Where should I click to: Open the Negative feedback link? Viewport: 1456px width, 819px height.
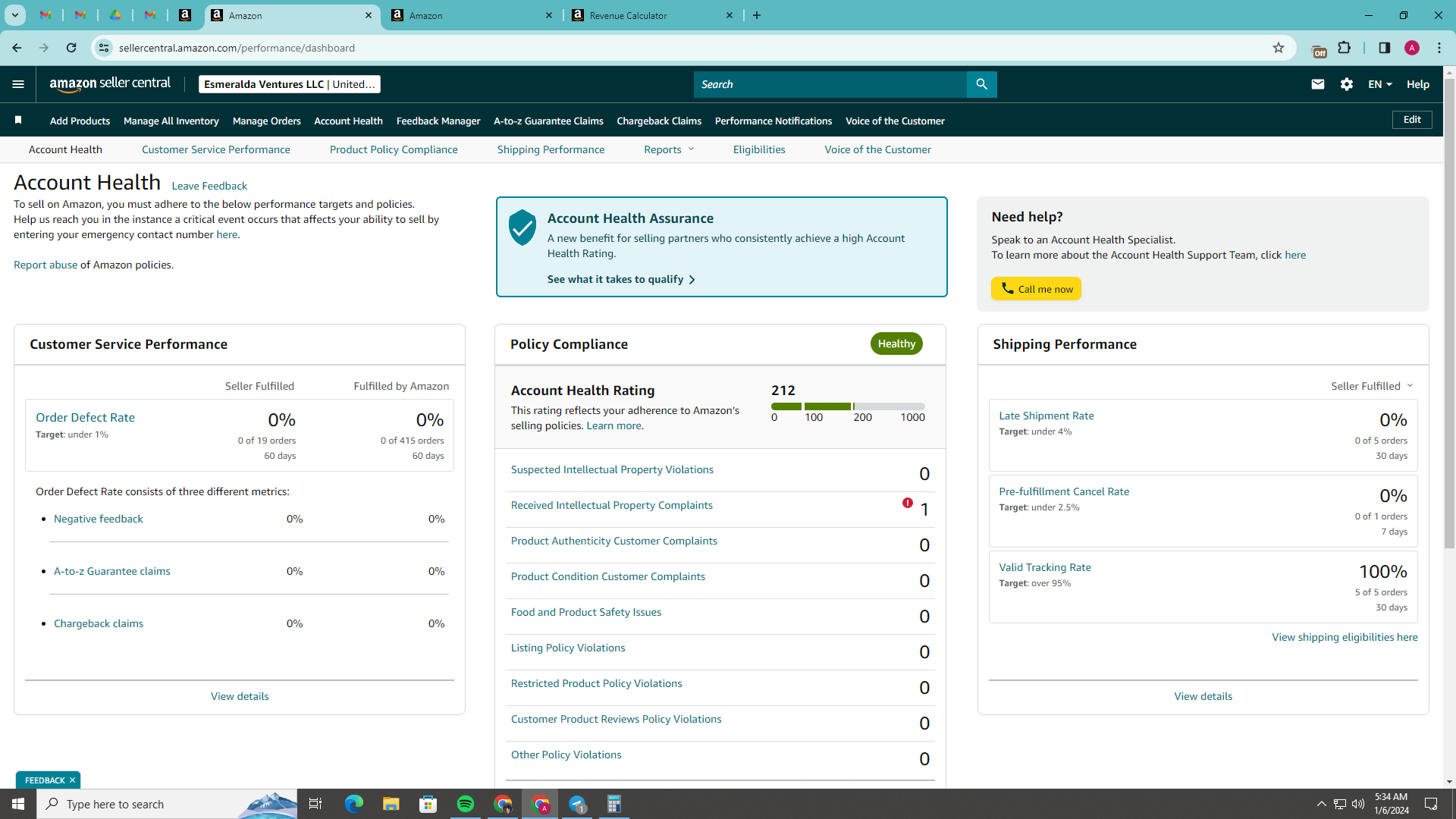click(98, 519)
